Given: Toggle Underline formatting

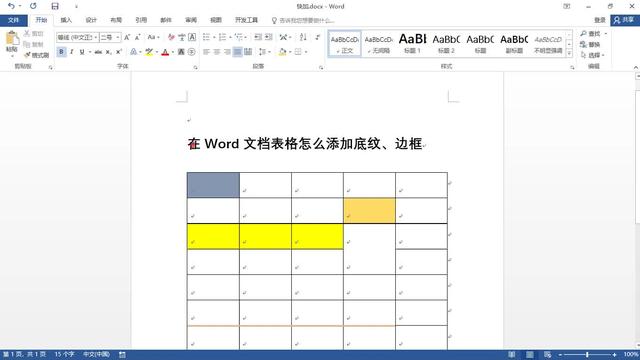Looking at the screenshot, I should pos(82,52).
